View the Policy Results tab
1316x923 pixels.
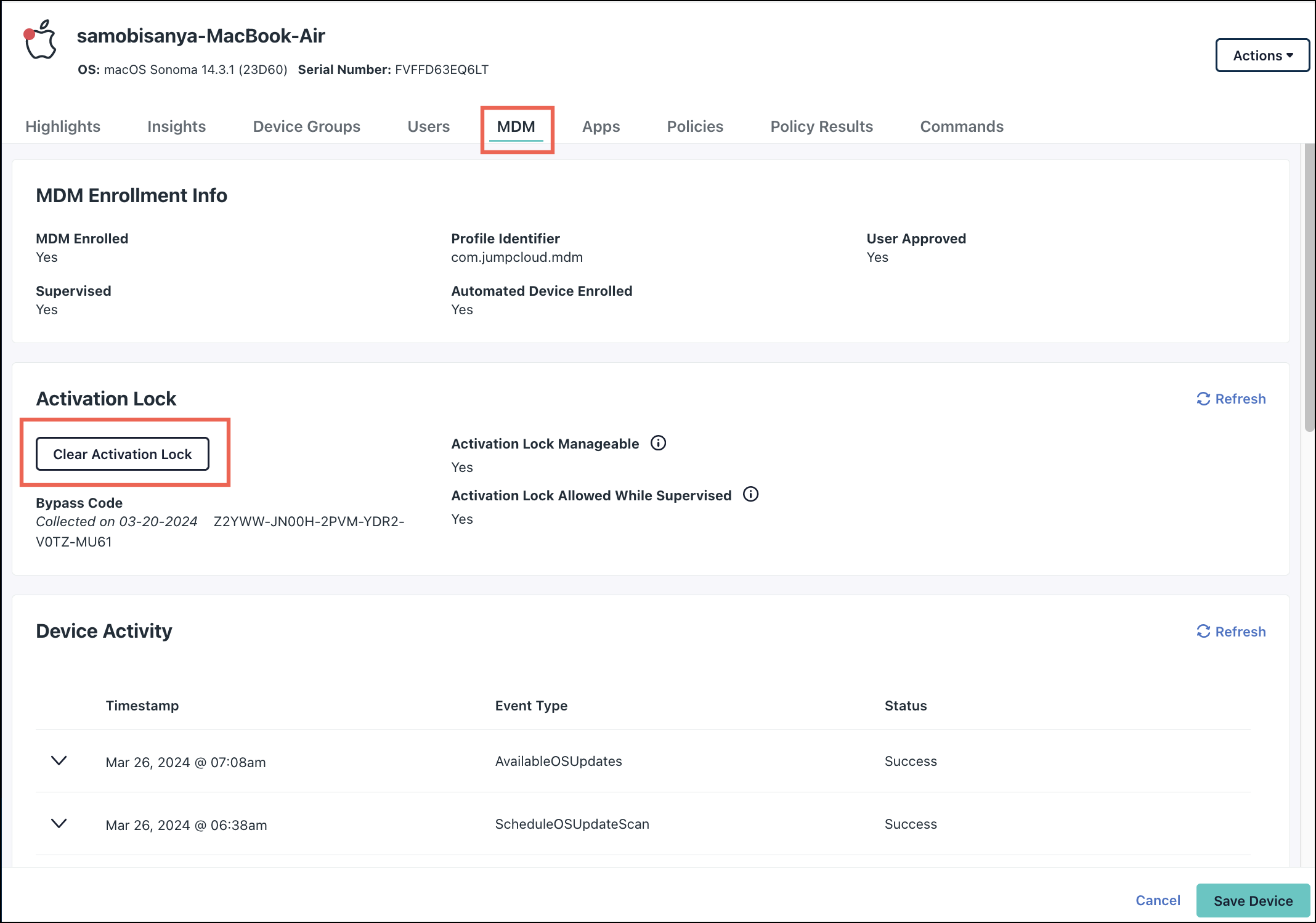[x=821, y=126]
